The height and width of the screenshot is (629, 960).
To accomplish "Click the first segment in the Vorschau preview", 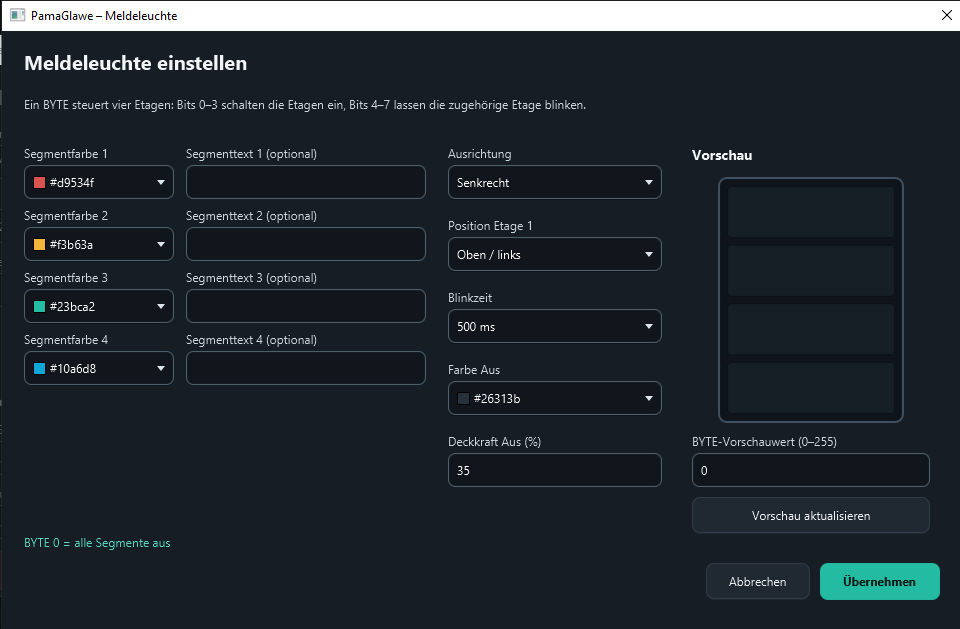I will point(811,212).
